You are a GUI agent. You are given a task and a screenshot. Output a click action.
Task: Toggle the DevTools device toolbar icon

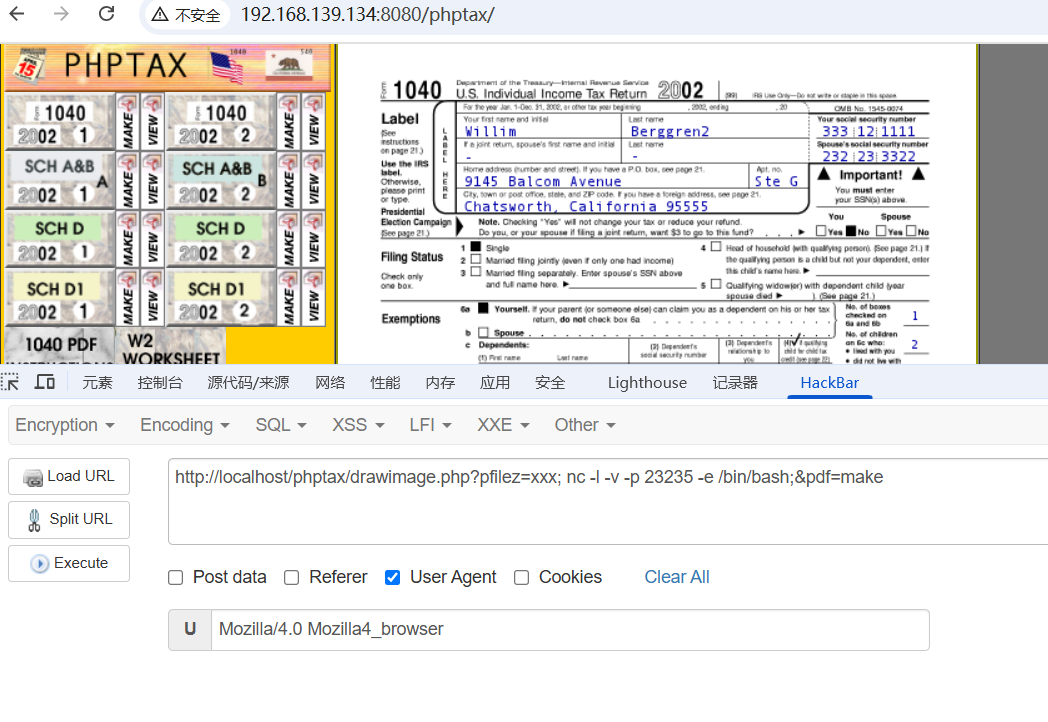tap(45, 382)
